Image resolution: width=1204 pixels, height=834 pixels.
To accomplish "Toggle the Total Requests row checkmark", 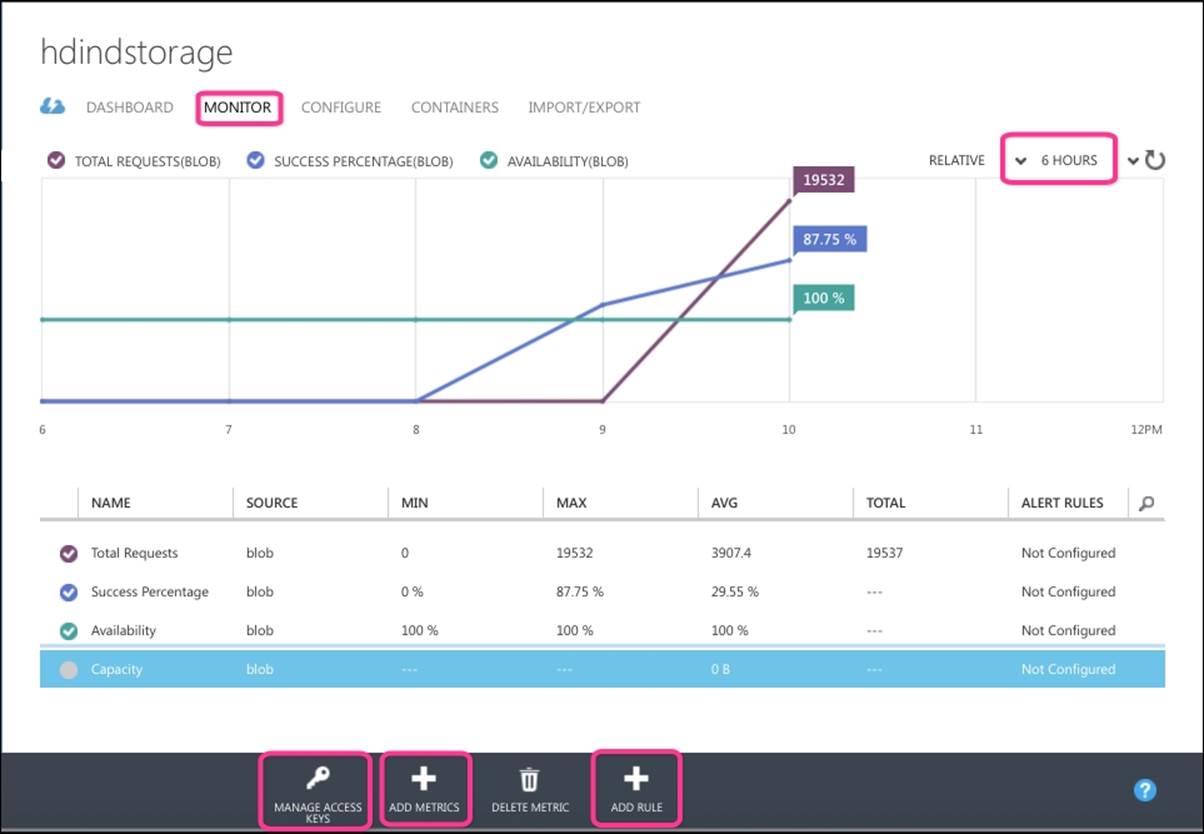I will pyautogui.click(x=69, y=553).
